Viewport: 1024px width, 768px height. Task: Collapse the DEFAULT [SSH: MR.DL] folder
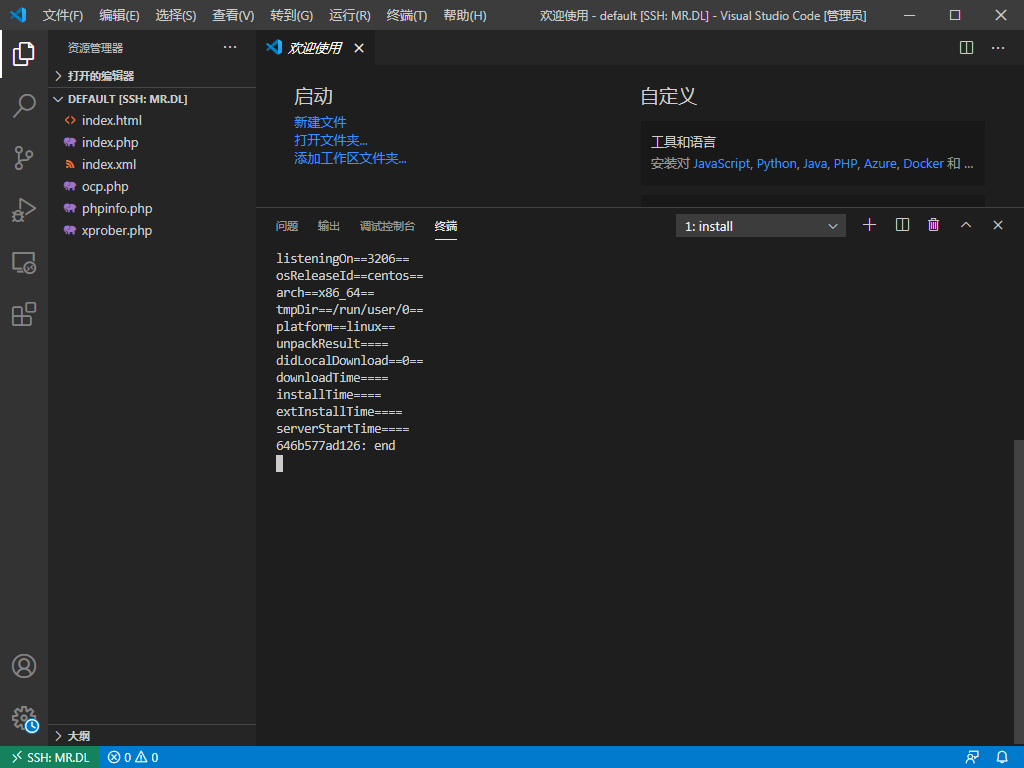pos(152,99)
